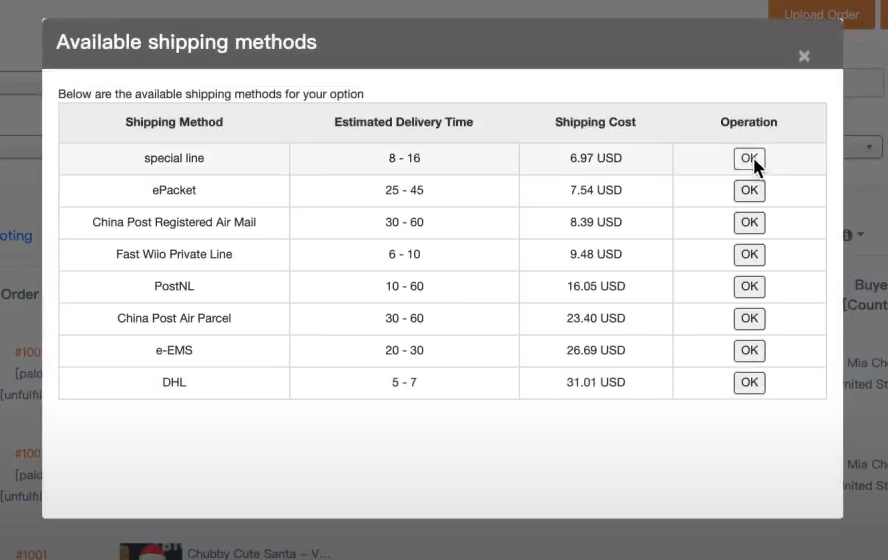Click the 25 - 45 delivery time
888x560 pixels.
click(404, 190)
